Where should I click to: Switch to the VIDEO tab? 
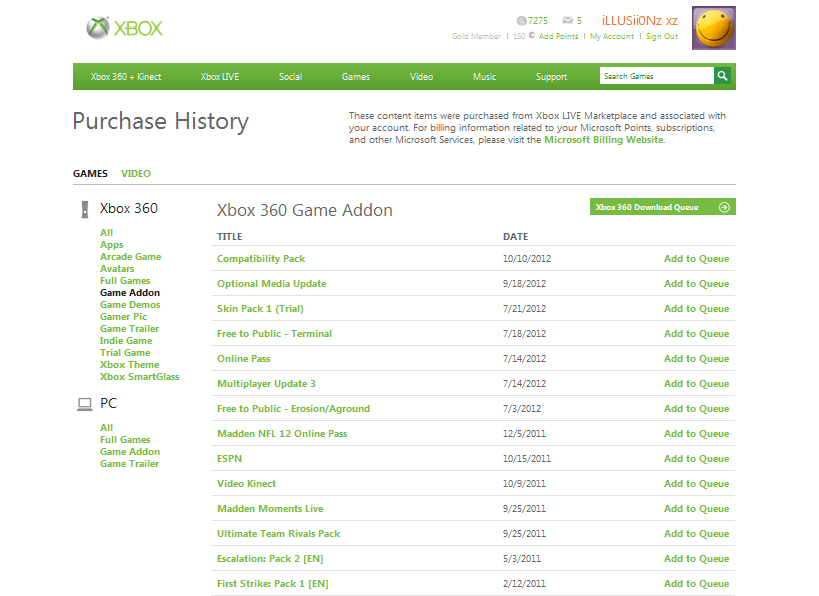136,173
